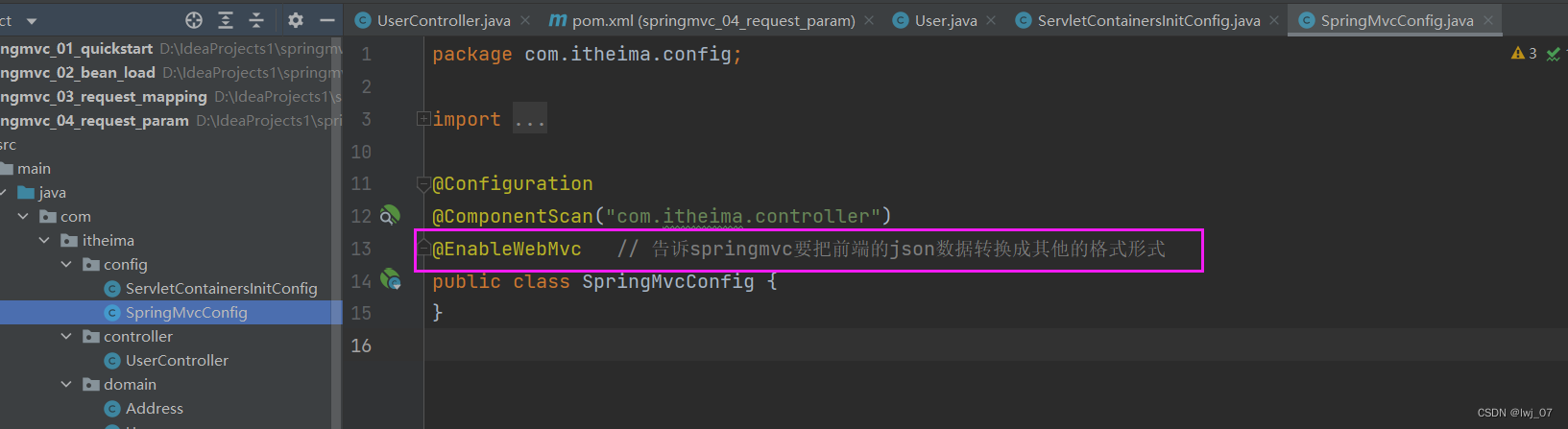Screen dimensions: 1568x429
Task: Click the Expand All icon in project panel
Action: point(226,20)
